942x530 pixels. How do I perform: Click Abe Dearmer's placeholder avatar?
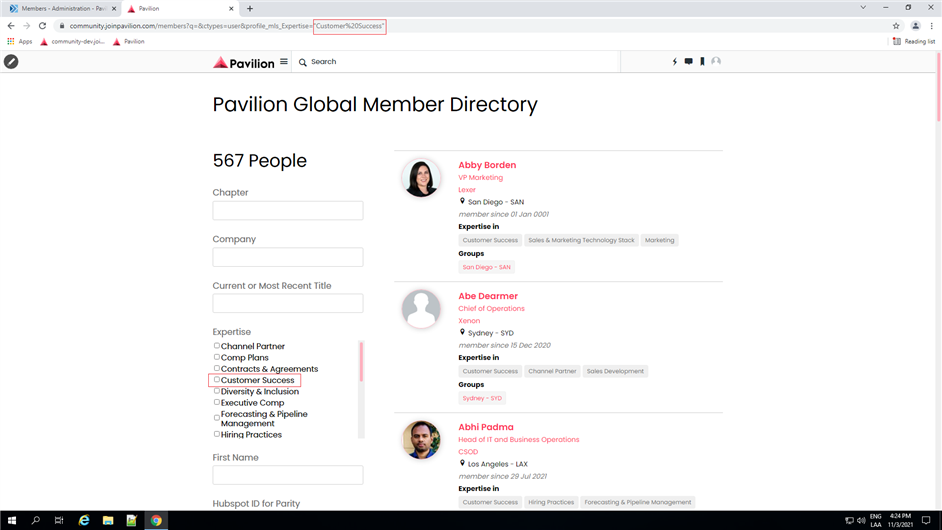[421, 309]
